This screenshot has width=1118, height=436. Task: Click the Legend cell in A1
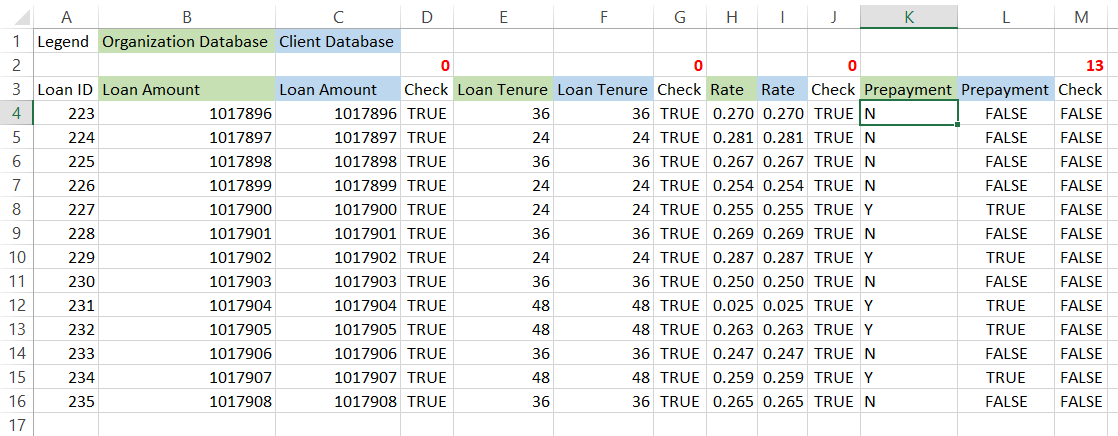pos(65,42)
